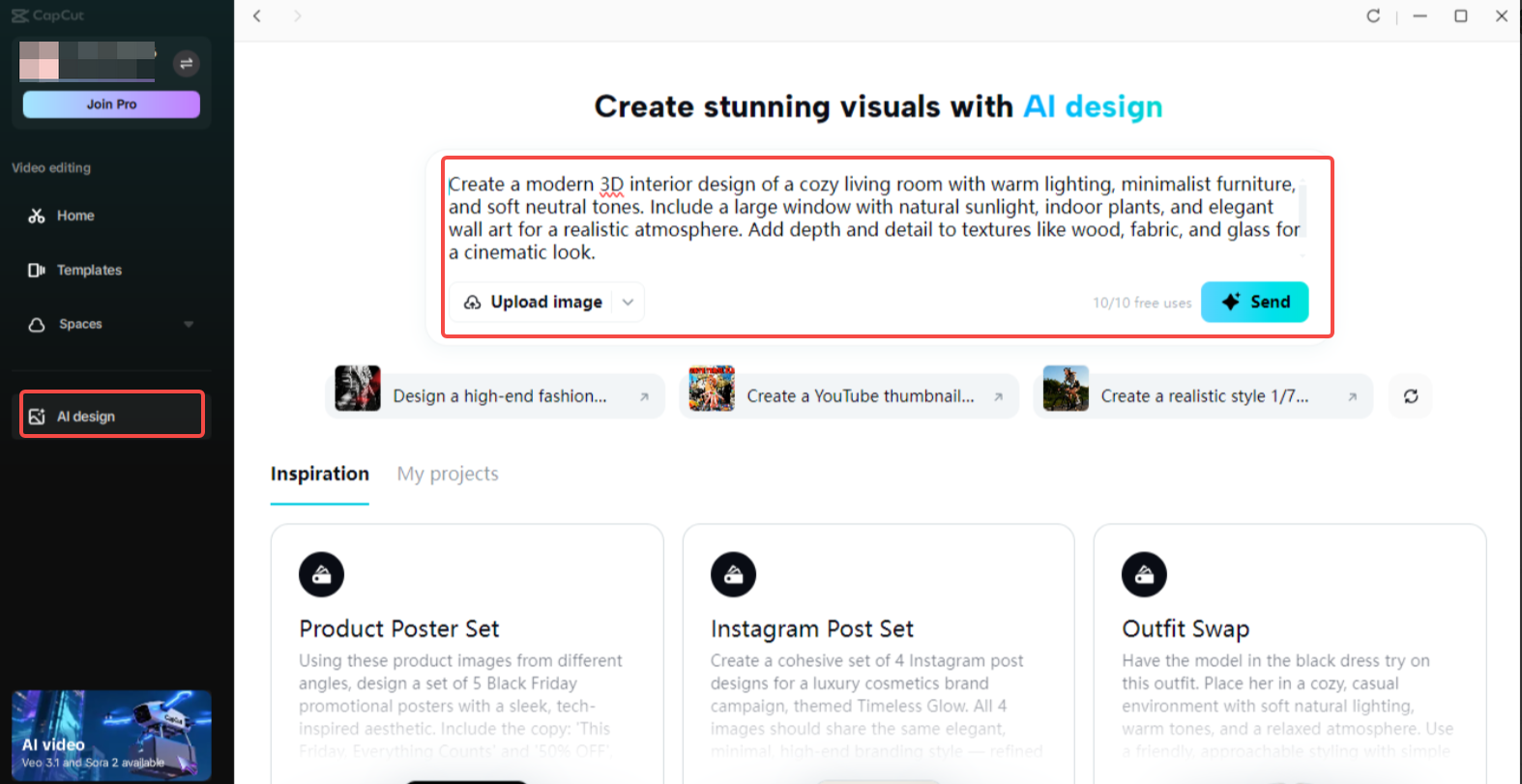Screen dimensions: 1522x784
Task: Click the upload cloud icon
Action: [473, 303]
